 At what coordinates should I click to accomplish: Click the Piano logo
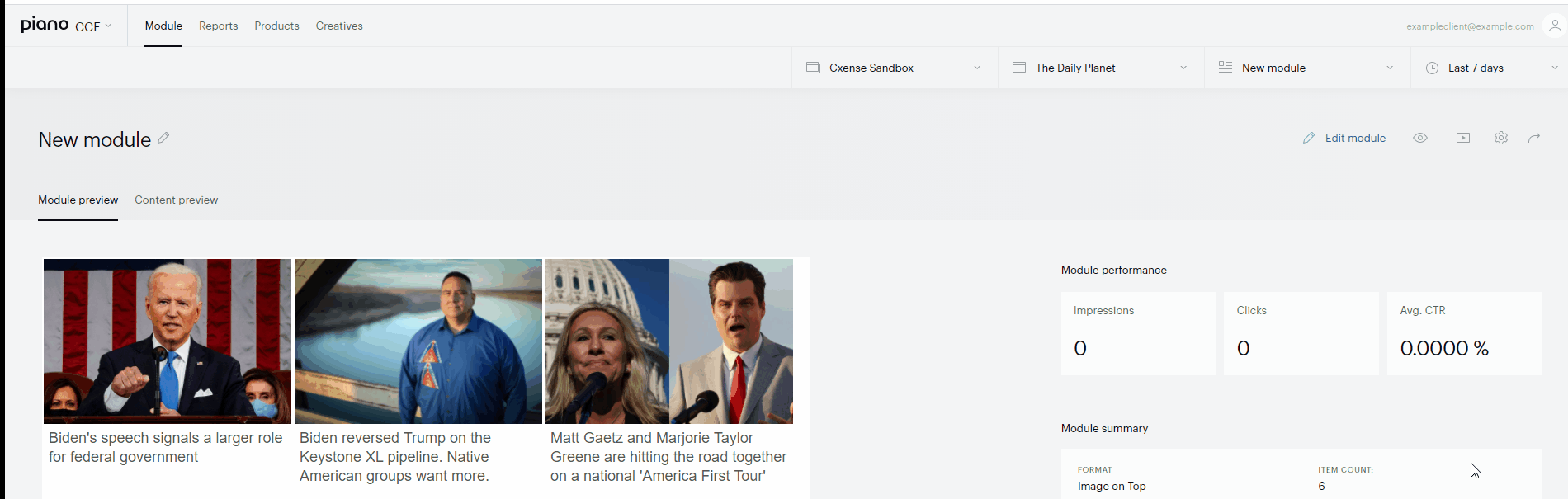(45, 25)
